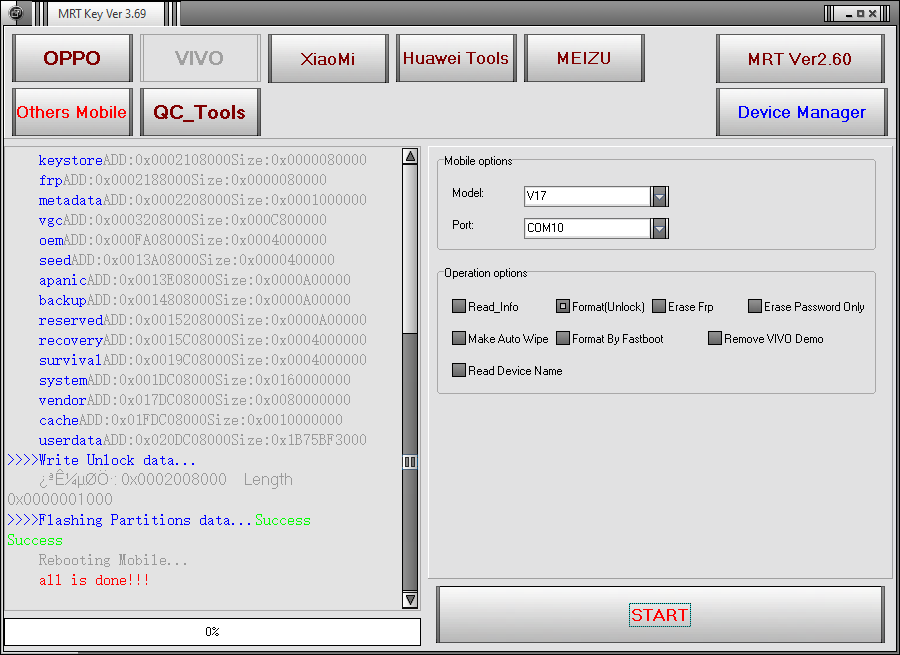Expand the Port dropdown arrow
The image size is (900, 655).
[x=660, y=228]
